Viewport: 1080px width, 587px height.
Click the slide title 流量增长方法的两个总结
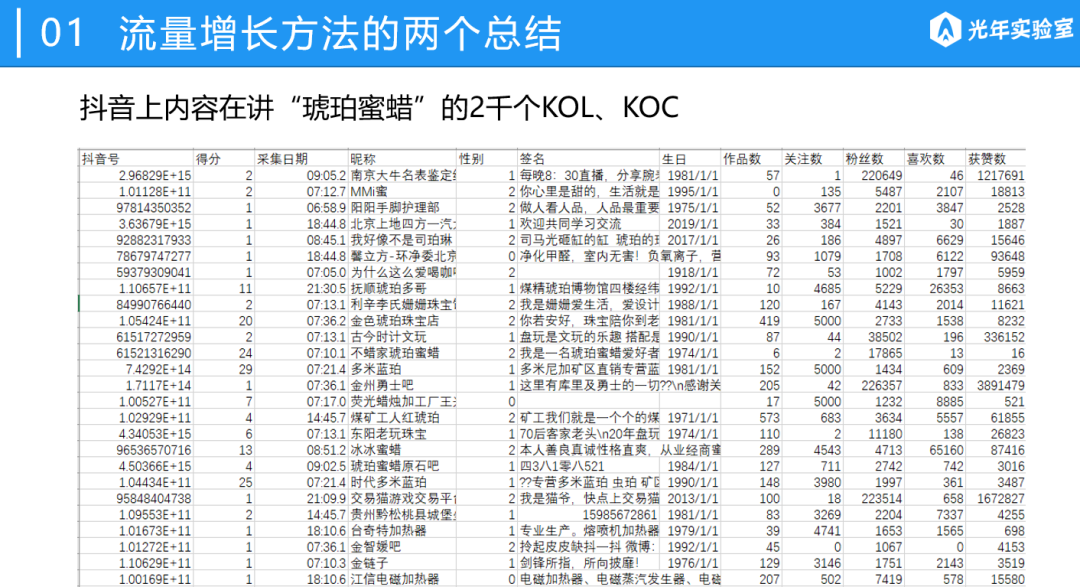[x=340, y=33]
